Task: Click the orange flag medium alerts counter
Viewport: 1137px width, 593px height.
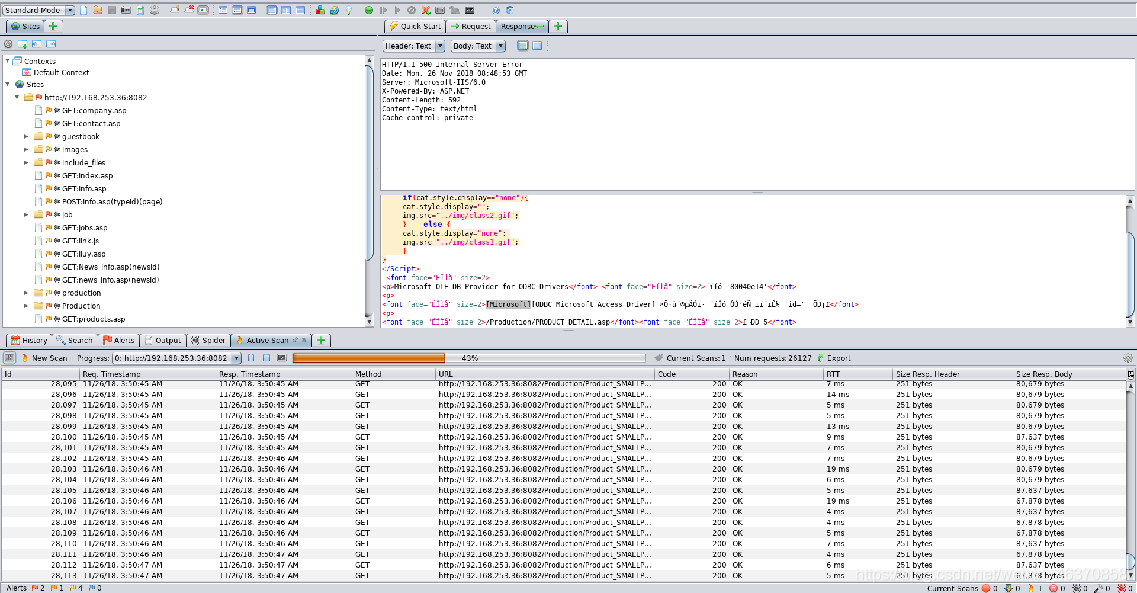Action: [57, 588]
